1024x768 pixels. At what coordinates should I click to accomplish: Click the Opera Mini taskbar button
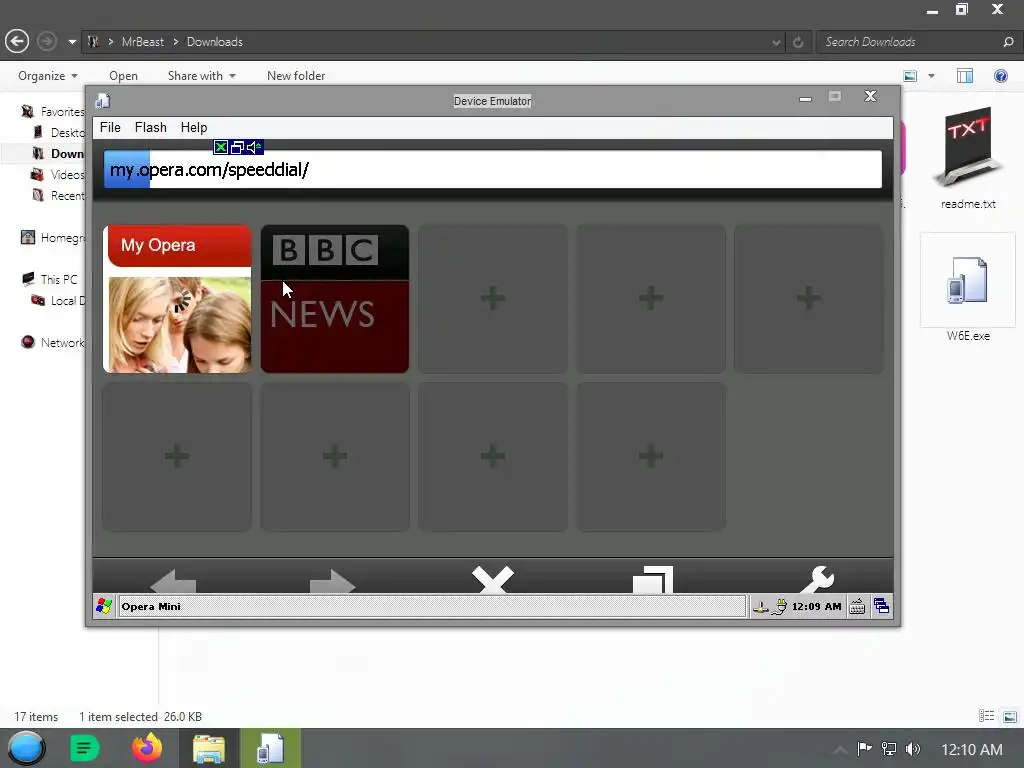click(x=432, y=607)
